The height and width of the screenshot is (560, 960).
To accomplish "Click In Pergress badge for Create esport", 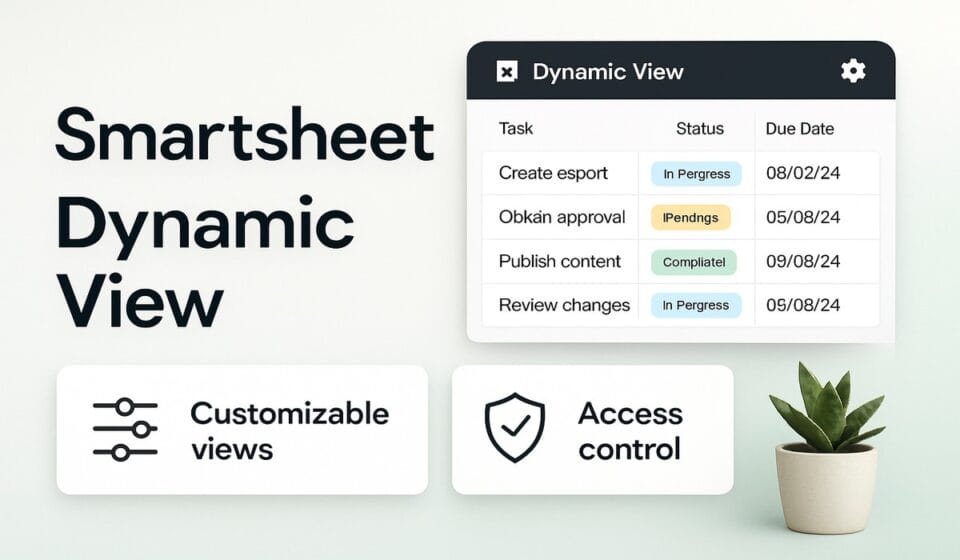I will 696,174.
